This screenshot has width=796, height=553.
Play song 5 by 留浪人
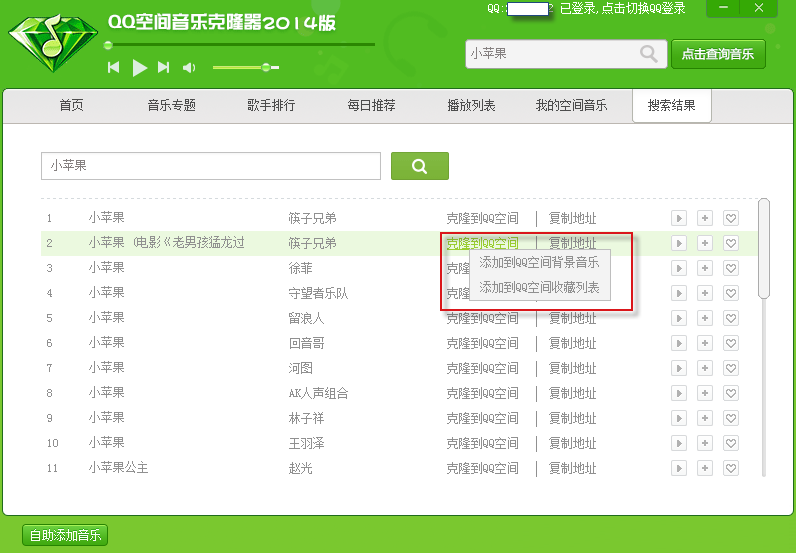[679, 318]
